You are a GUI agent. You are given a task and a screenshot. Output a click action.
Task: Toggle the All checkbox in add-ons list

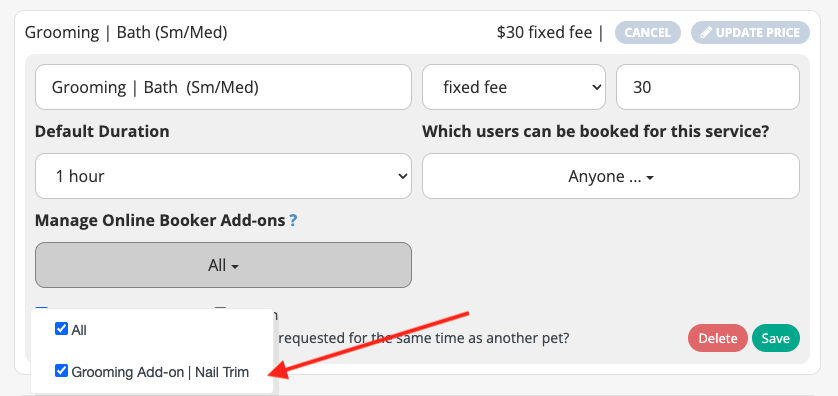(61, 329)
